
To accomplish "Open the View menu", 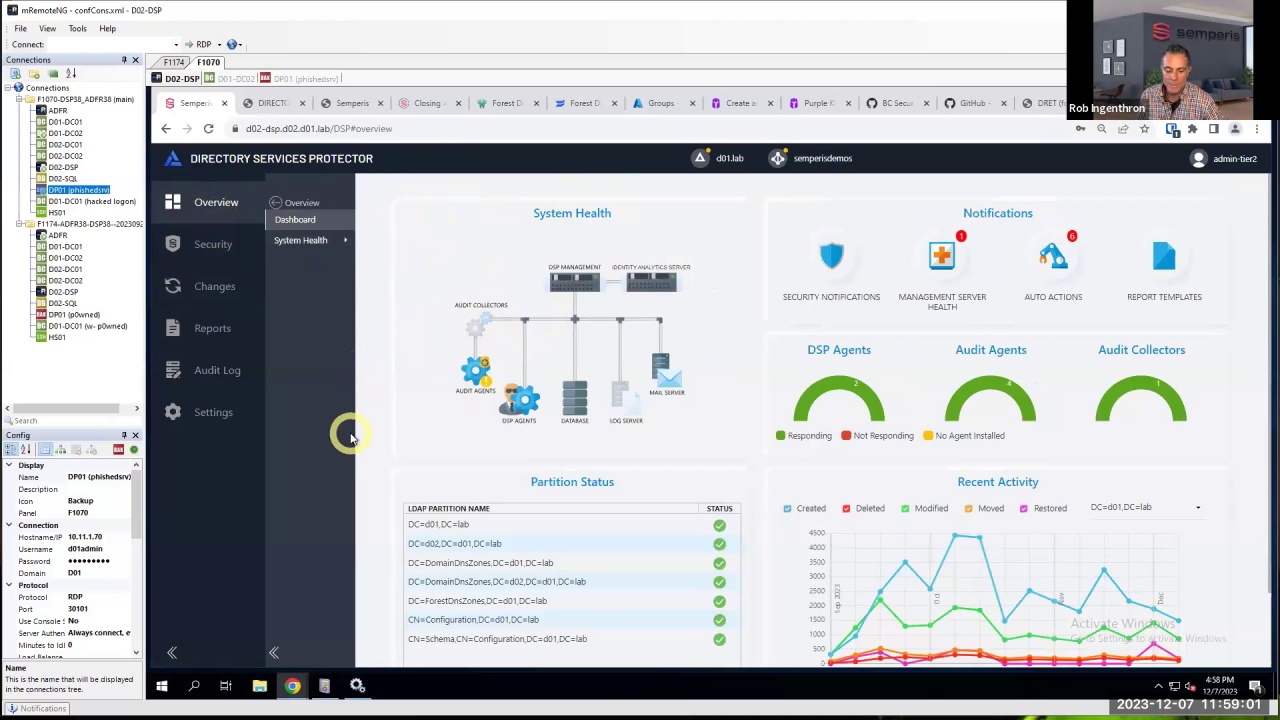I will (x=47, y=28).
